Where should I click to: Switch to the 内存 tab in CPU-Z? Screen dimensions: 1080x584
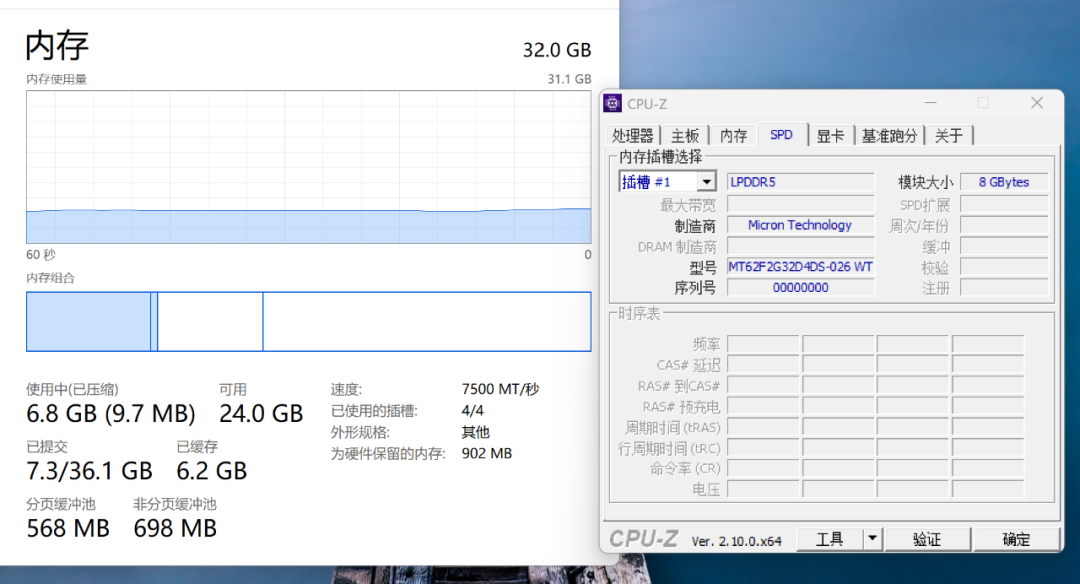click(x=733, y=136)
